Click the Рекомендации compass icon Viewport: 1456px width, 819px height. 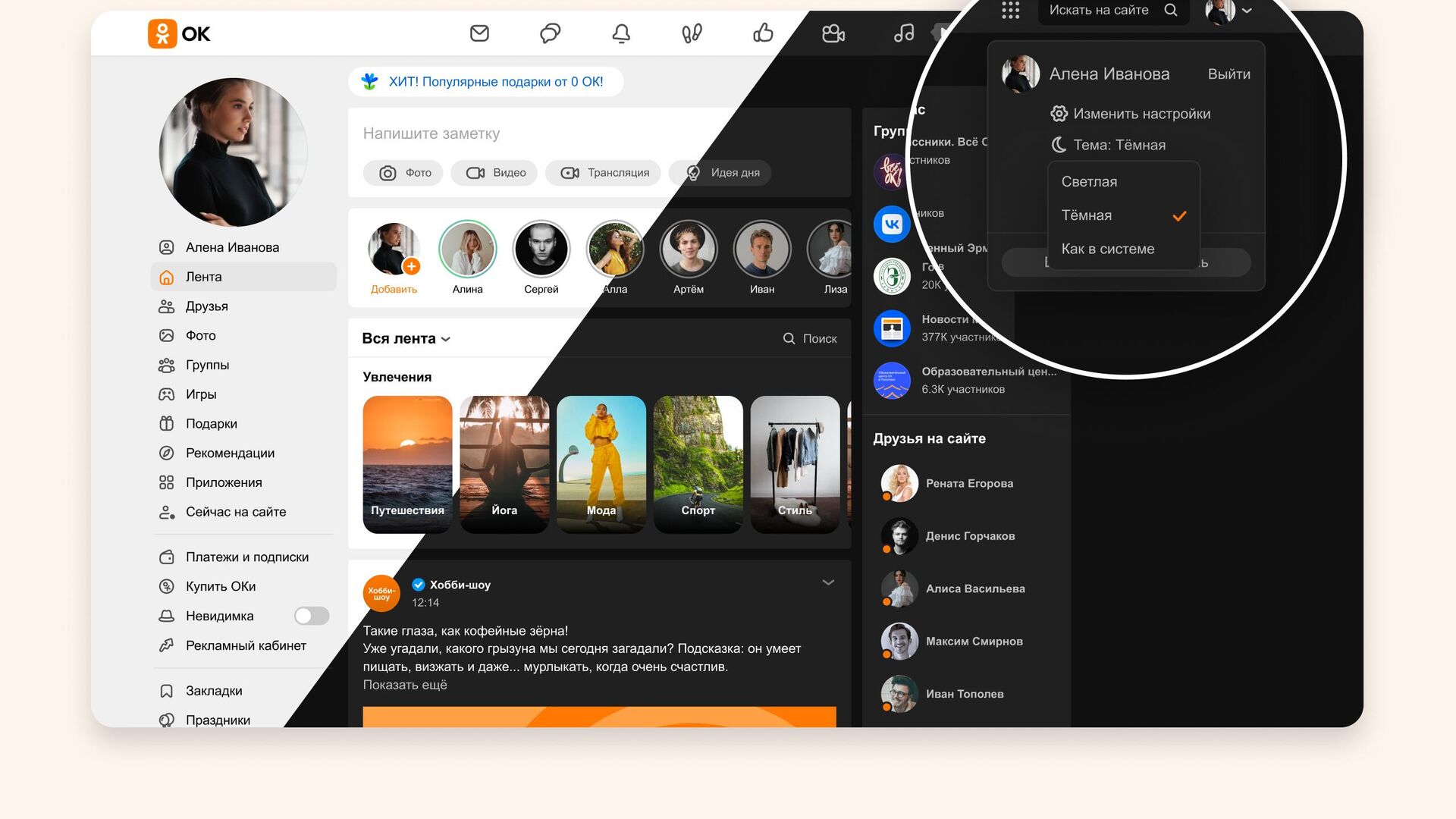[x=167, y=453]
